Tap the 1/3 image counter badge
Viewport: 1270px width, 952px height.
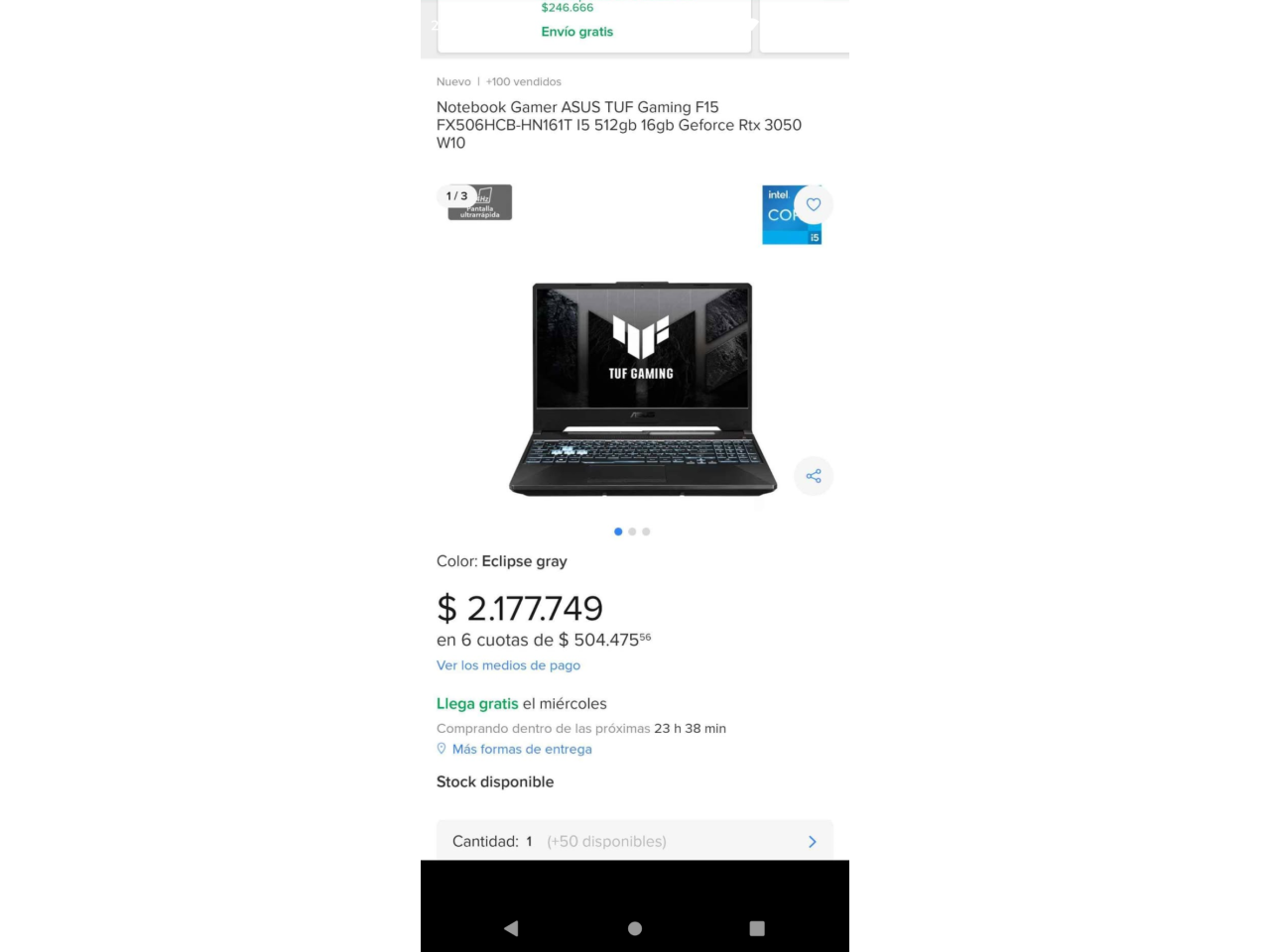[x=456, y=196]
